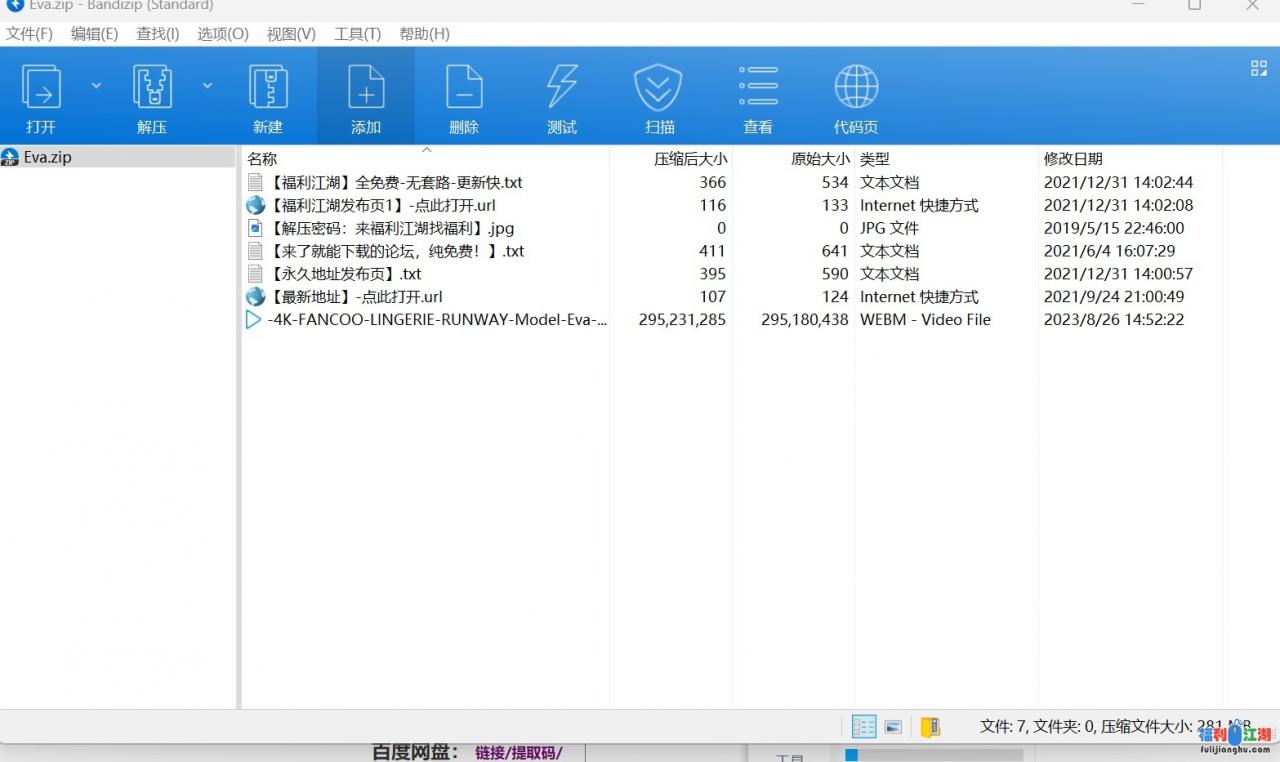Open the 视图(V) menu
Viewport: 1280px width, 762px height.
290,33
